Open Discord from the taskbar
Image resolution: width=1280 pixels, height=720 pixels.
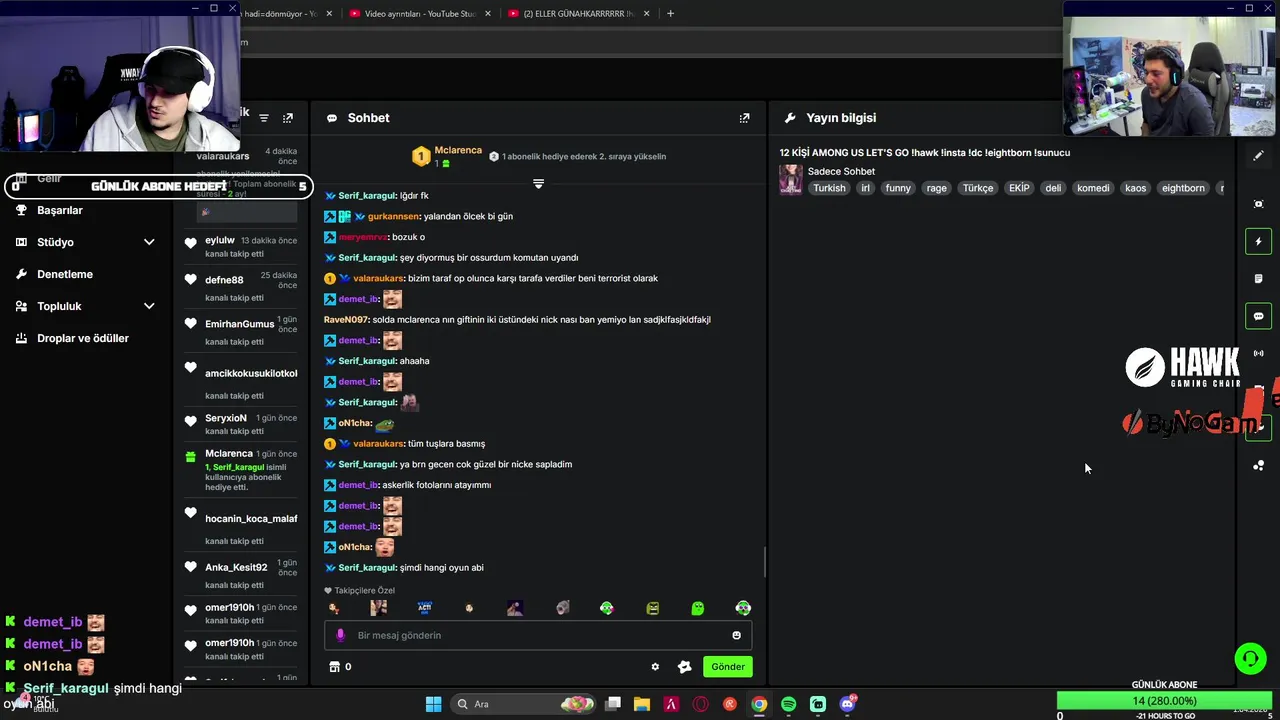click(x=848, y=704)
